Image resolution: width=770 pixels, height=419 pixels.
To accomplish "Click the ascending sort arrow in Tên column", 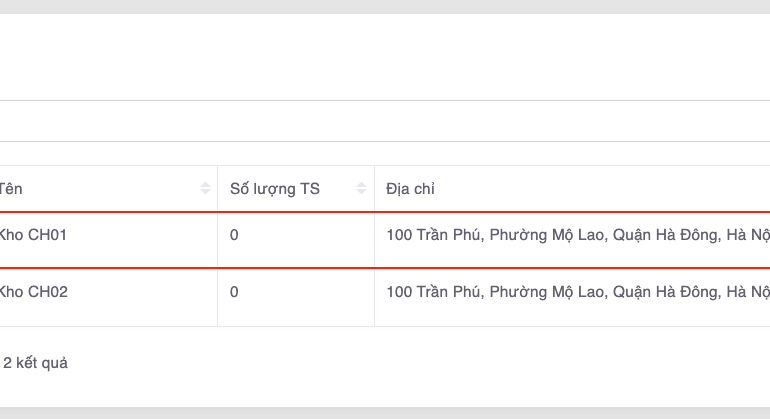I will pyautogui.click(x=205, y=185).
